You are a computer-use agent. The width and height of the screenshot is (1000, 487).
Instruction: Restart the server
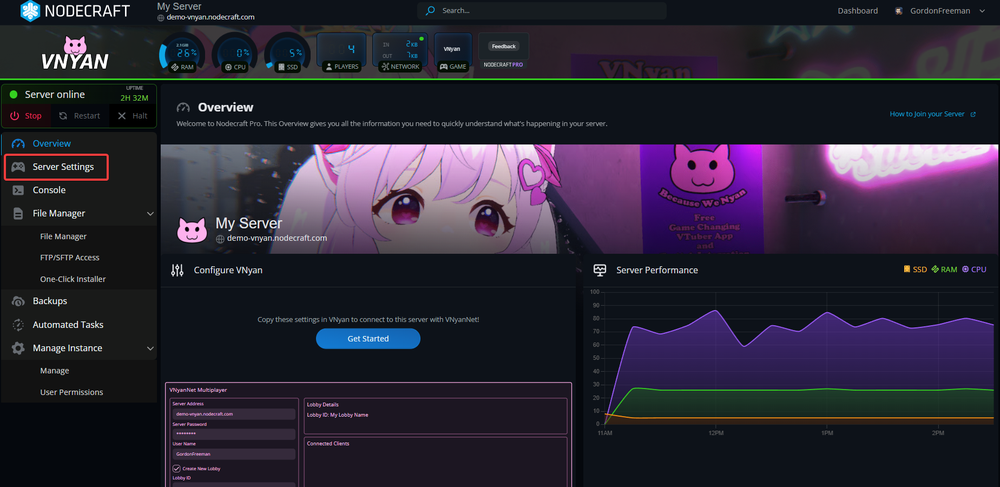[79, 116]
